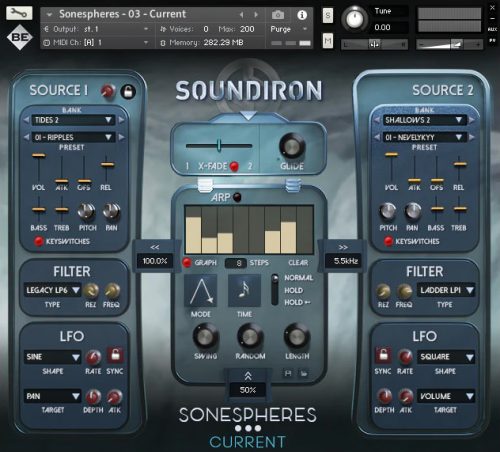This screenshot has width=500, height=452.
Task: Mute the instrument with M button
Action: [x=328, y=41]
